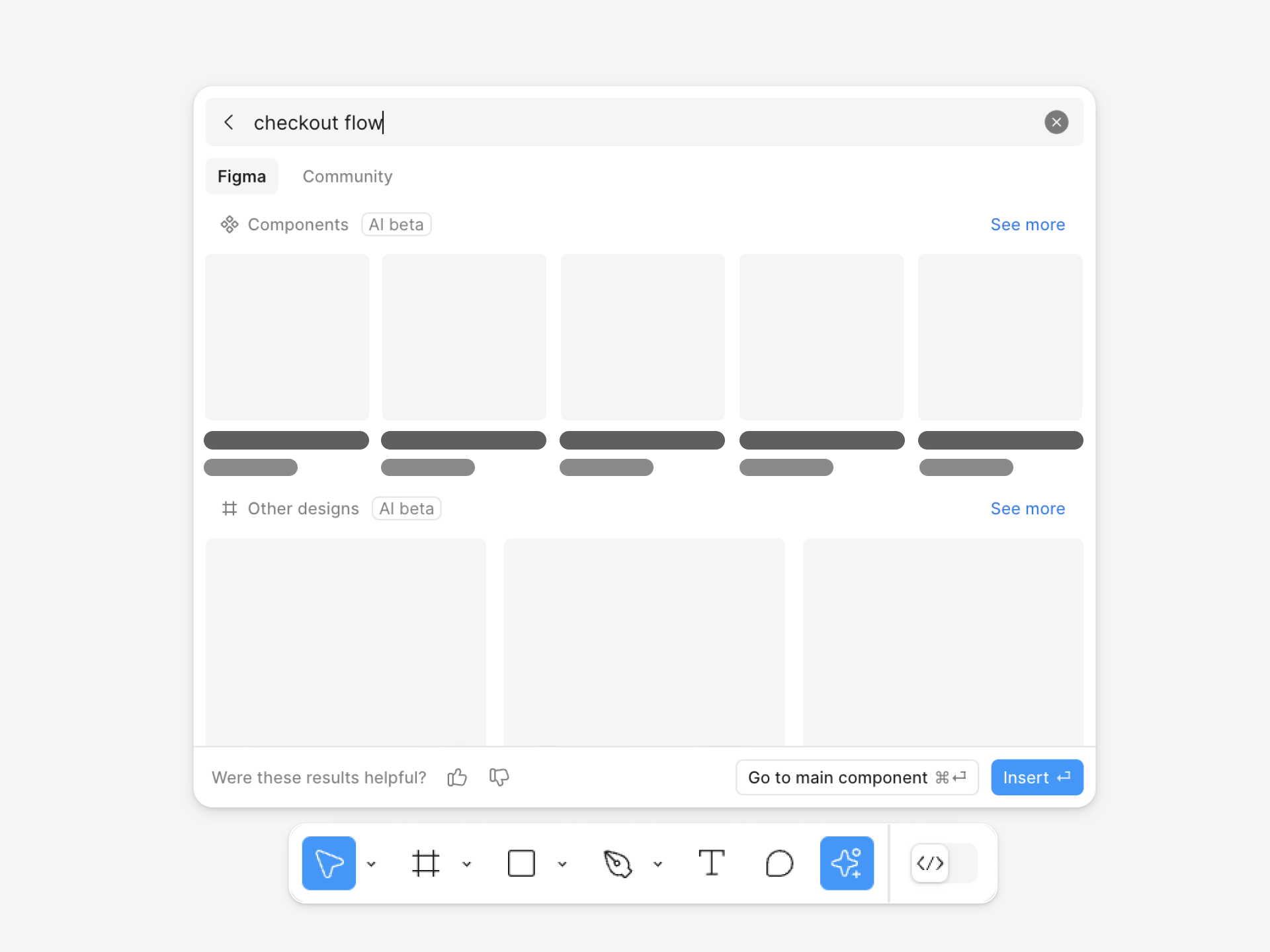This screenshot has width=1270, height=952.
Task: Switch to the Community tab
Action: click(347, 176)
